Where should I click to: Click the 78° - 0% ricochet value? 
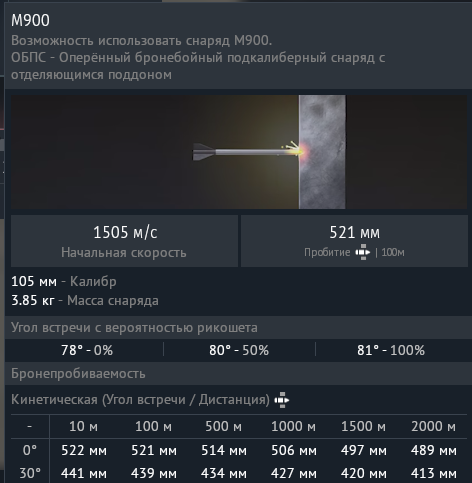click(87, 350)
